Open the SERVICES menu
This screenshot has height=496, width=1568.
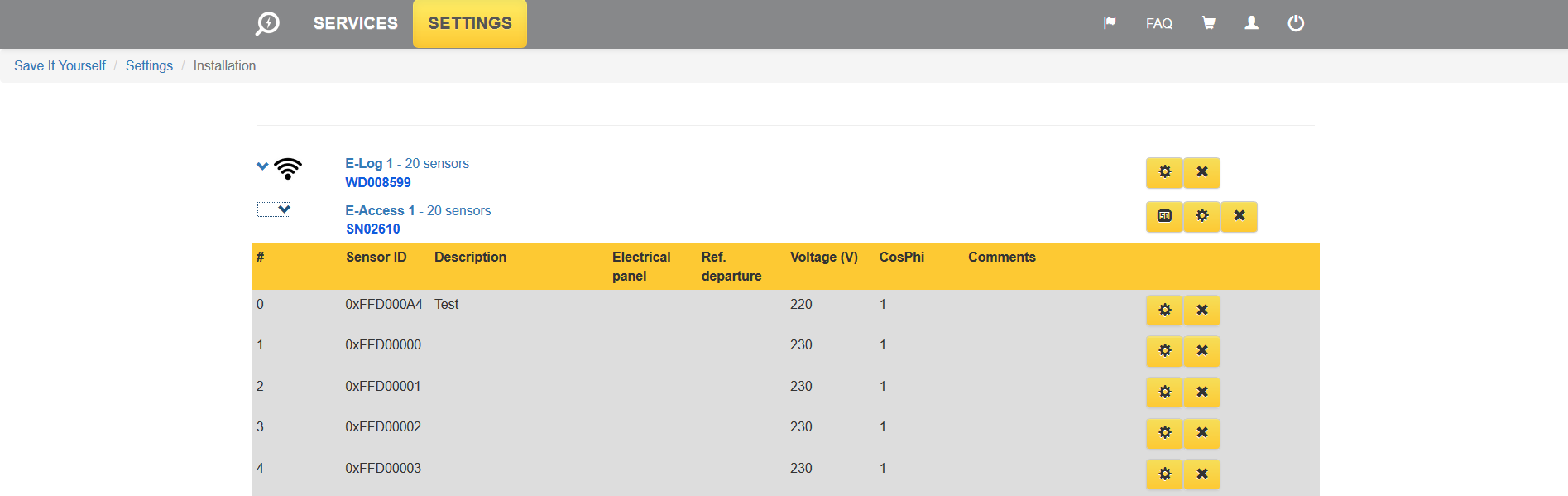355,23
